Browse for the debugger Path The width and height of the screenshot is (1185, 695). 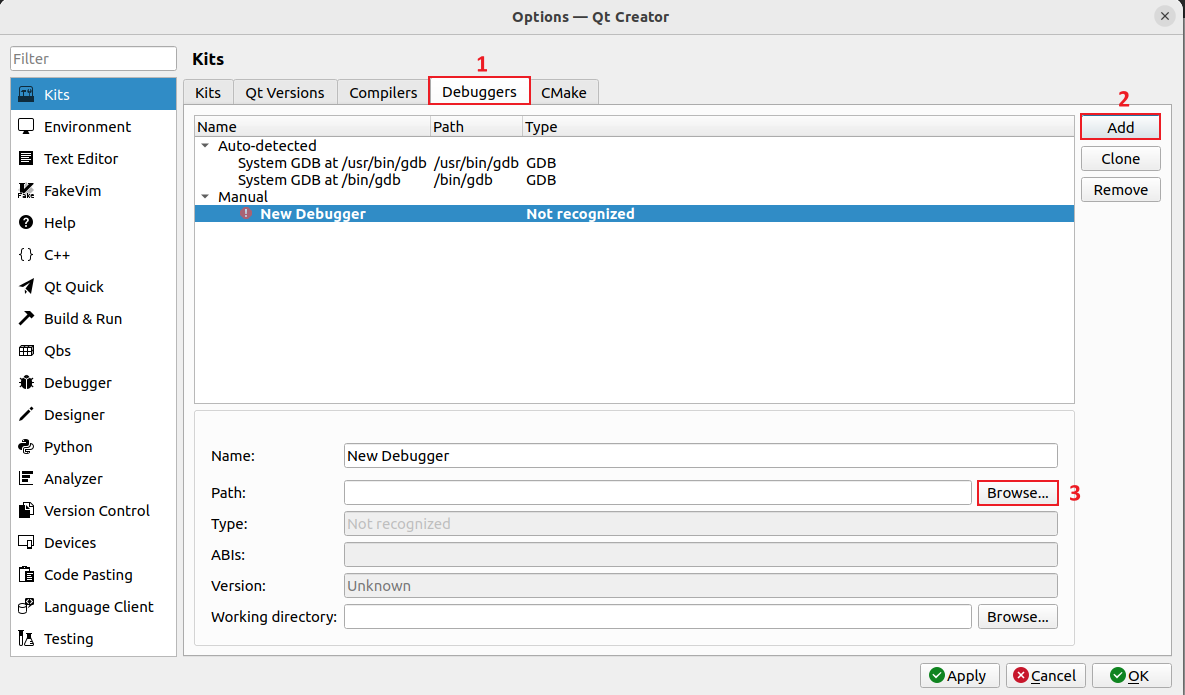point(1017,493)
